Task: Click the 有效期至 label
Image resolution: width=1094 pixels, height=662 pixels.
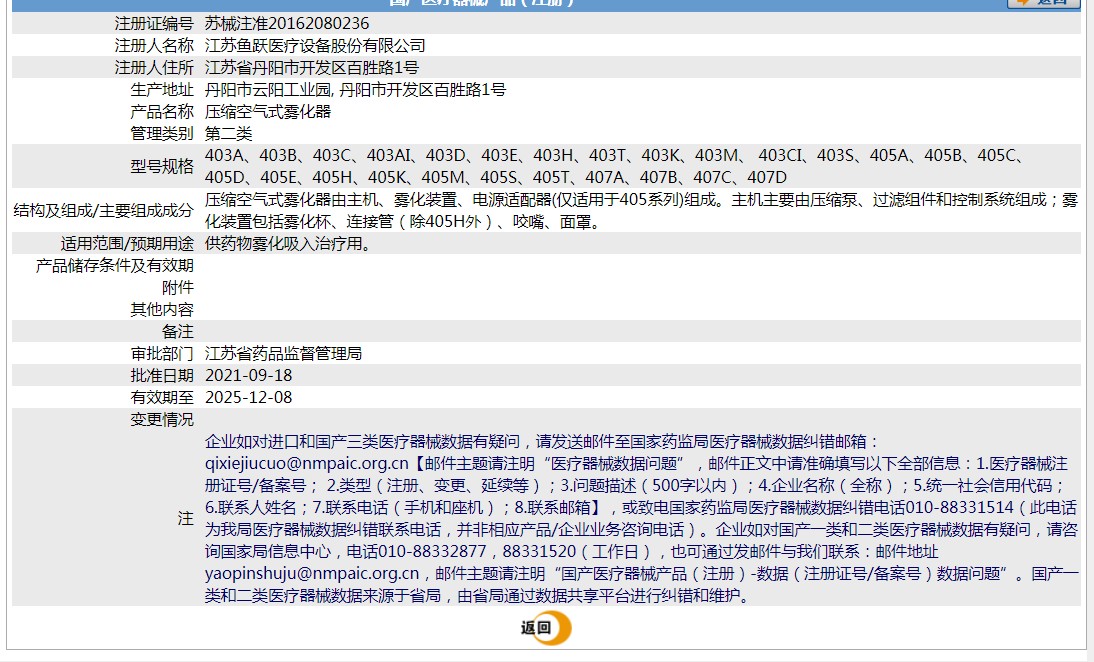Action: (162, 398)
